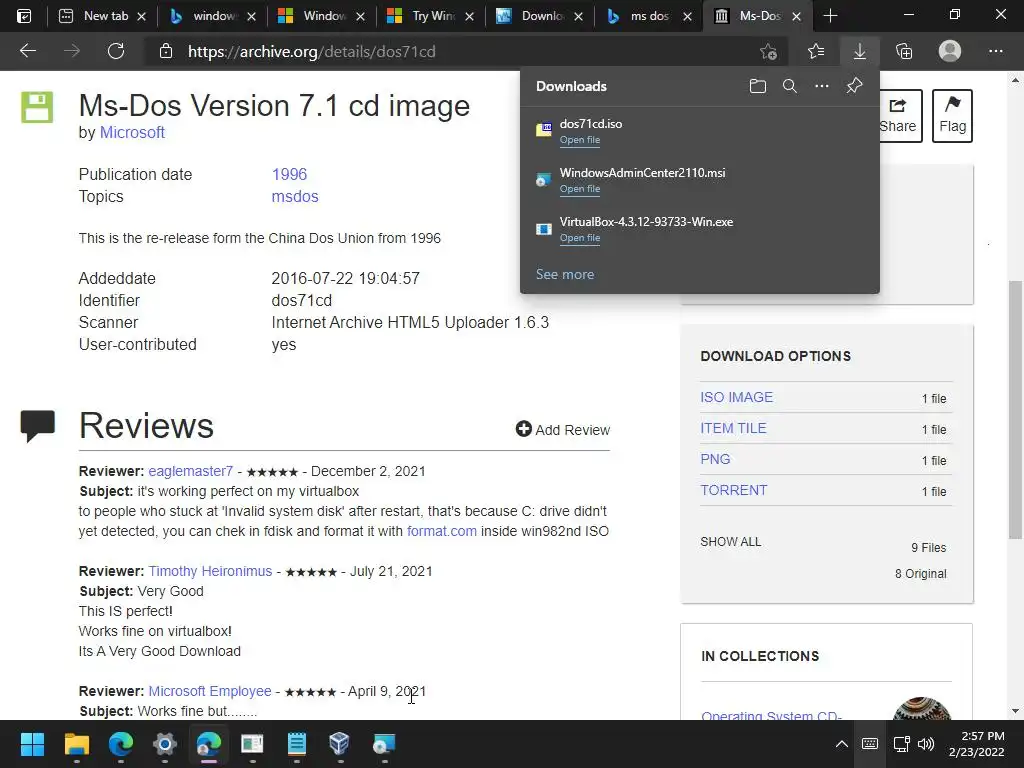This screenshot has width=1024, height=768.
Task: Open eaglemaster7 reviewer profile
Action: (190, 471)
